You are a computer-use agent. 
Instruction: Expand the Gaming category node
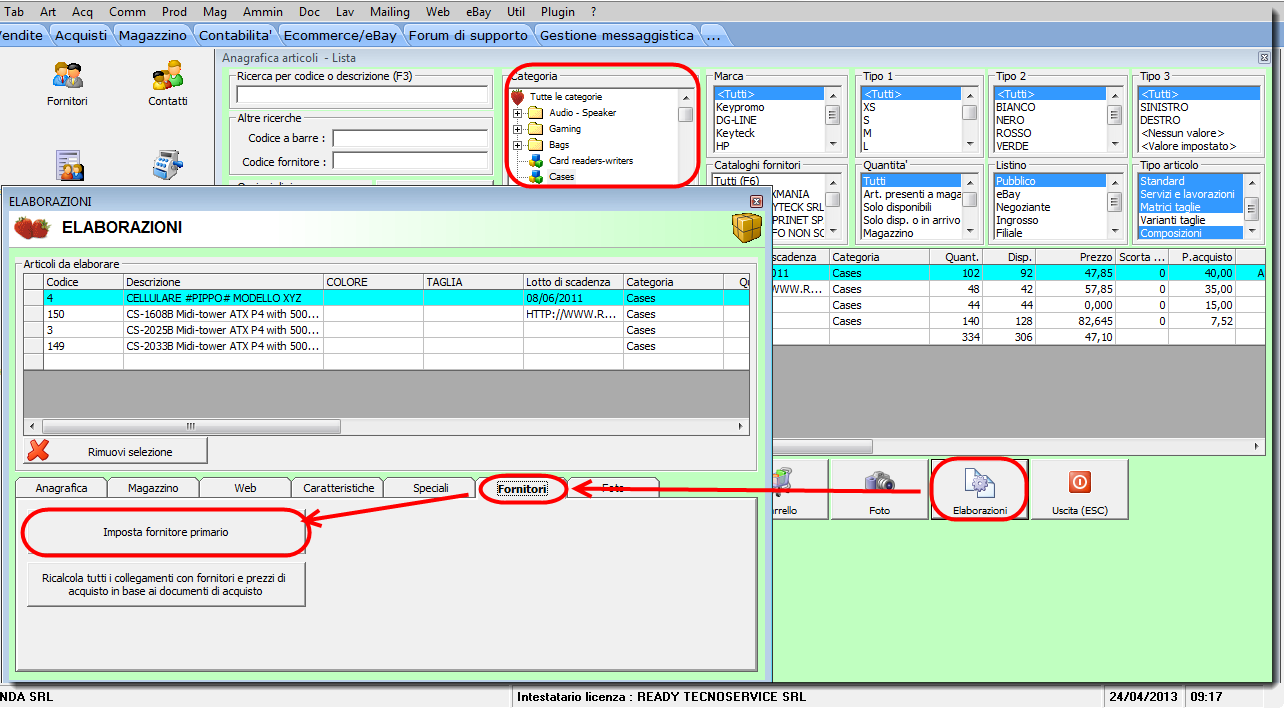pyautogui.click(x=517, y=129)
